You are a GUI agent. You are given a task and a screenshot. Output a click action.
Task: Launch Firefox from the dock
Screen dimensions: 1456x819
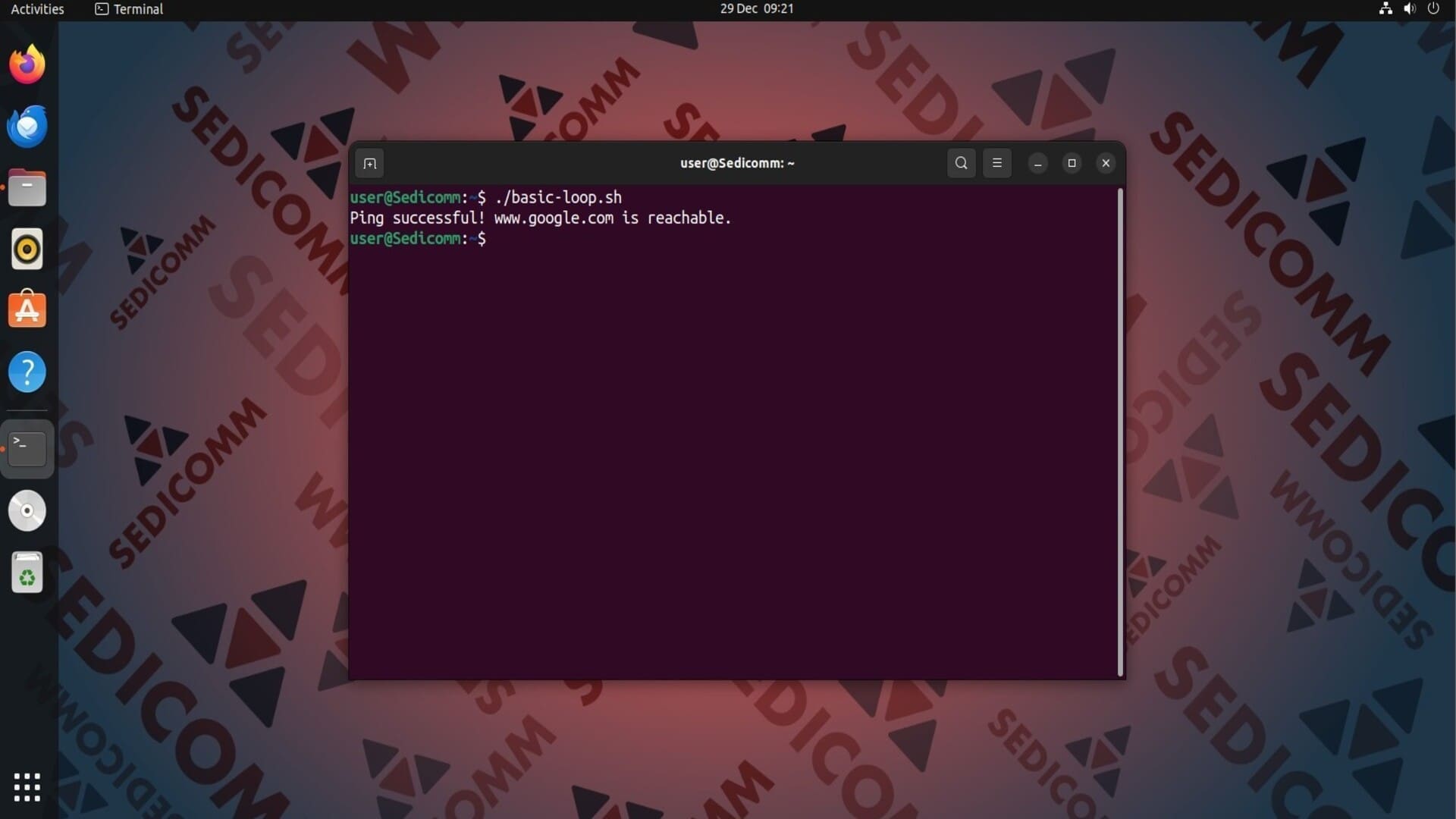[27, 64]
